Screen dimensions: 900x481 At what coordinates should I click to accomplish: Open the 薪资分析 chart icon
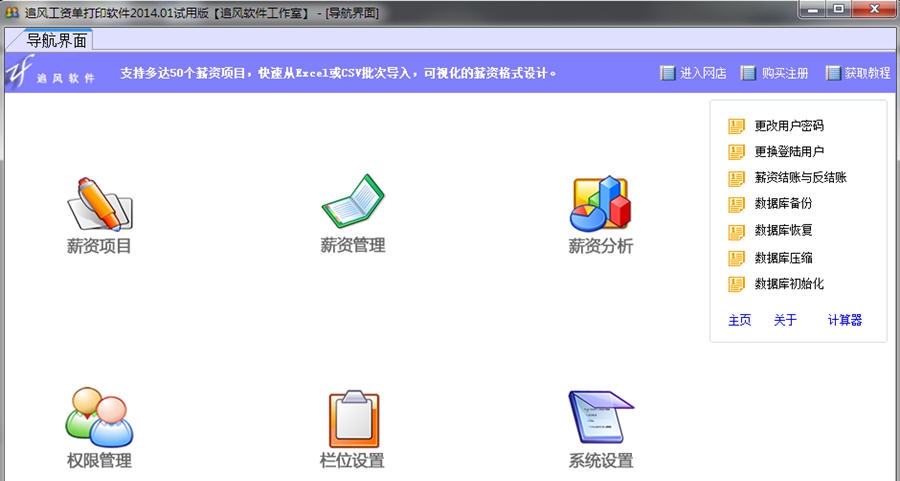pos(600,204)
